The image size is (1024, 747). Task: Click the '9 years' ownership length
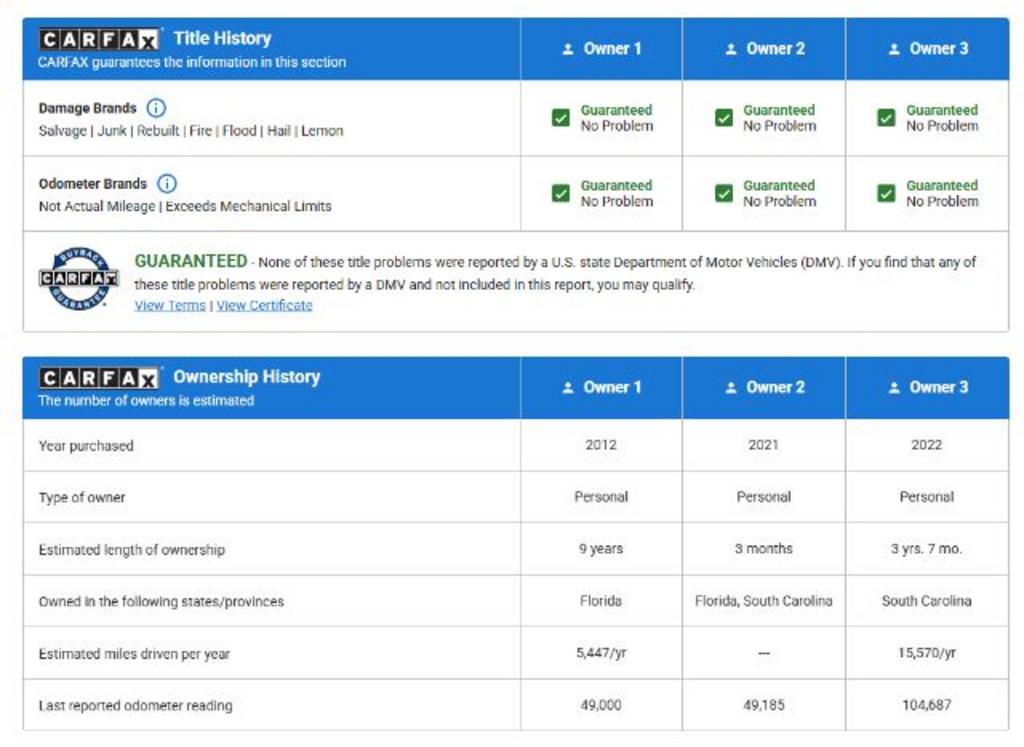coord(601,548)
